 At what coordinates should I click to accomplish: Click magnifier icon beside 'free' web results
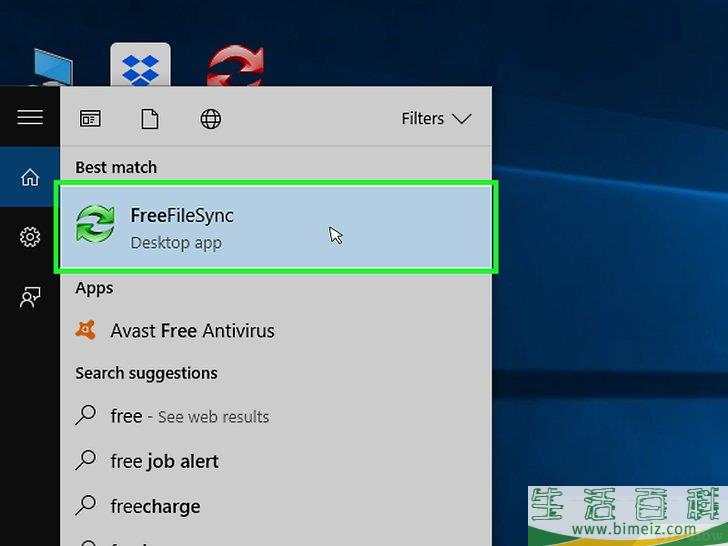coord(85,415)
